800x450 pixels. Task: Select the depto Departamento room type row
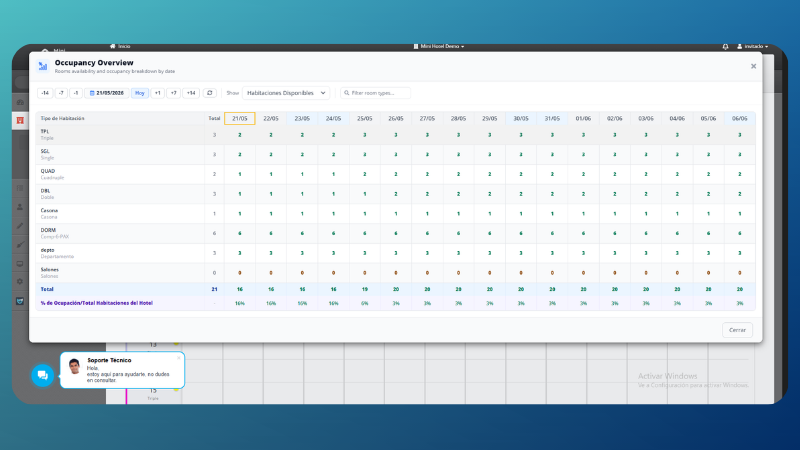(395, 253)
